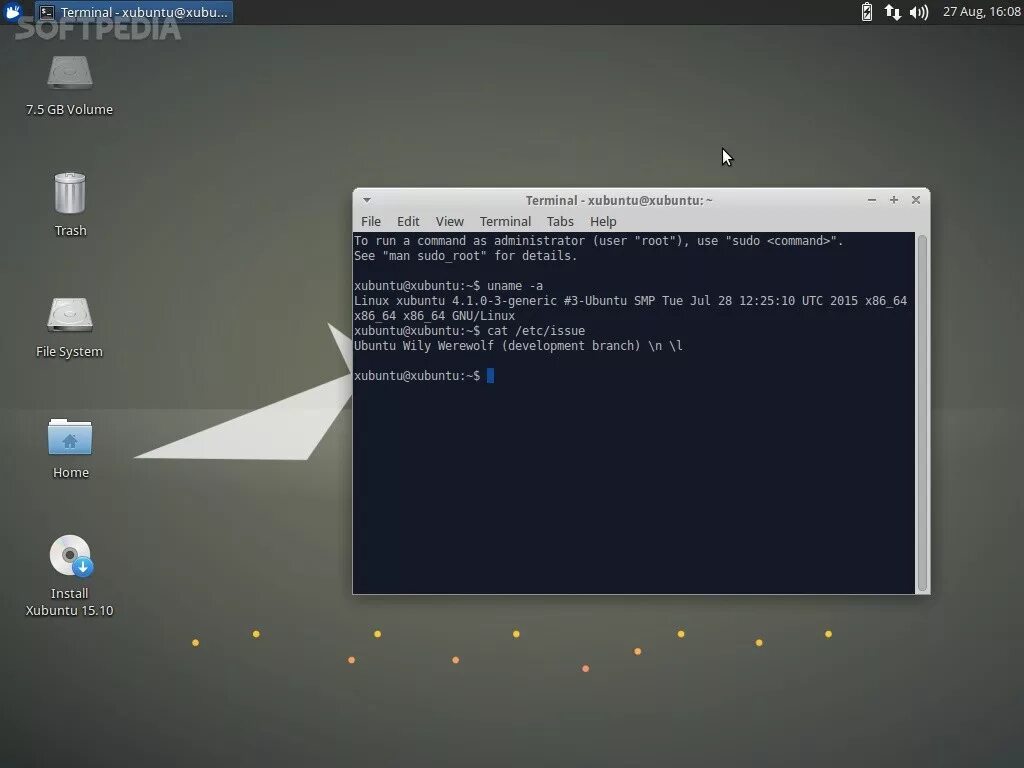Screen dimensions: 1024x768
Task: Close the Terminal window
Action: pos(916,200)
